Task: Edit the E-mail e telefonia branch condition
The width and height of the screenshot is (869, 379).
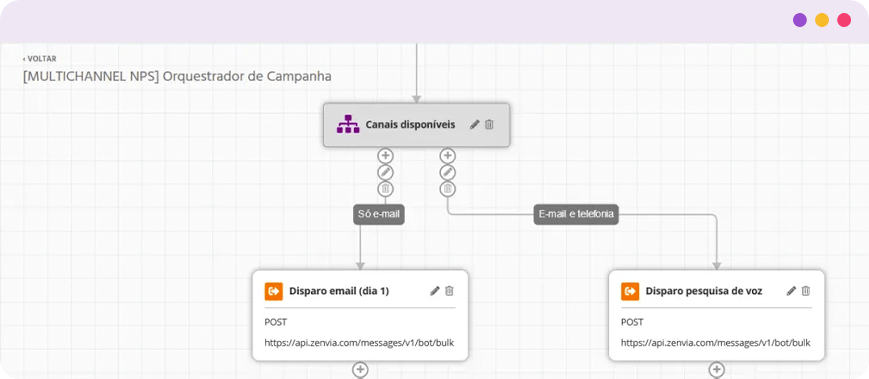Action: pyautogui.click(x=447, y=172)
